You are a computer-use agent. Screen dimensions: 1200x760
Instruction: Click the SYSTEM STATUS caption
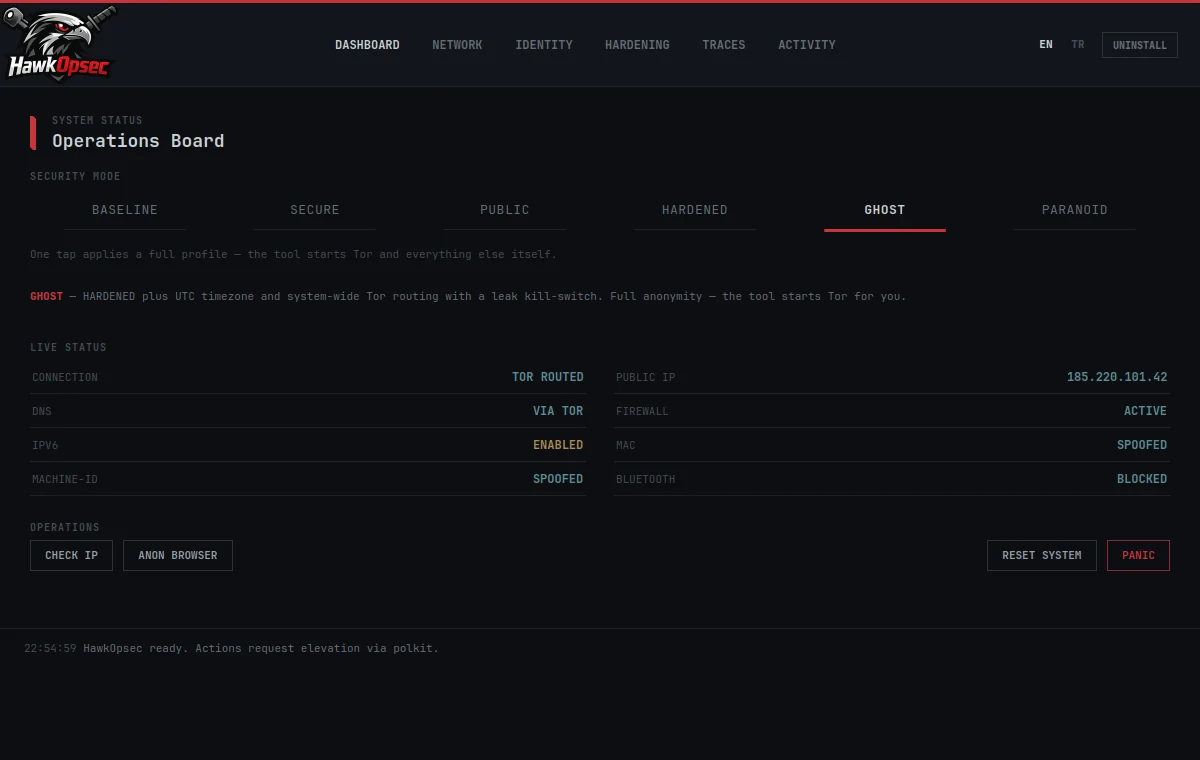pyautogui.click(x=97, y=120)
